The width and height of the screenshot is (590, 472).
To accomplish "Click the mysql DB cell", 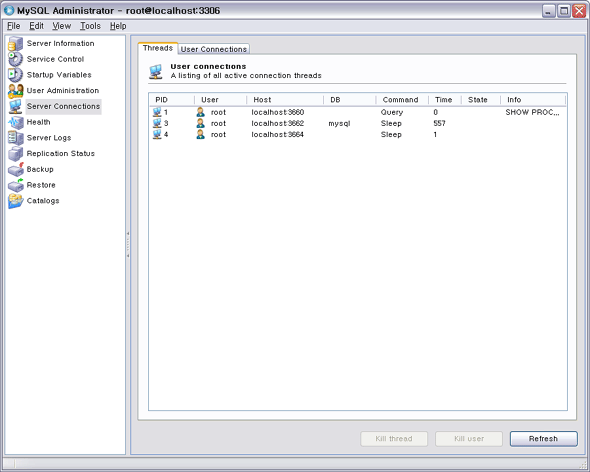I will coord(339,123).
